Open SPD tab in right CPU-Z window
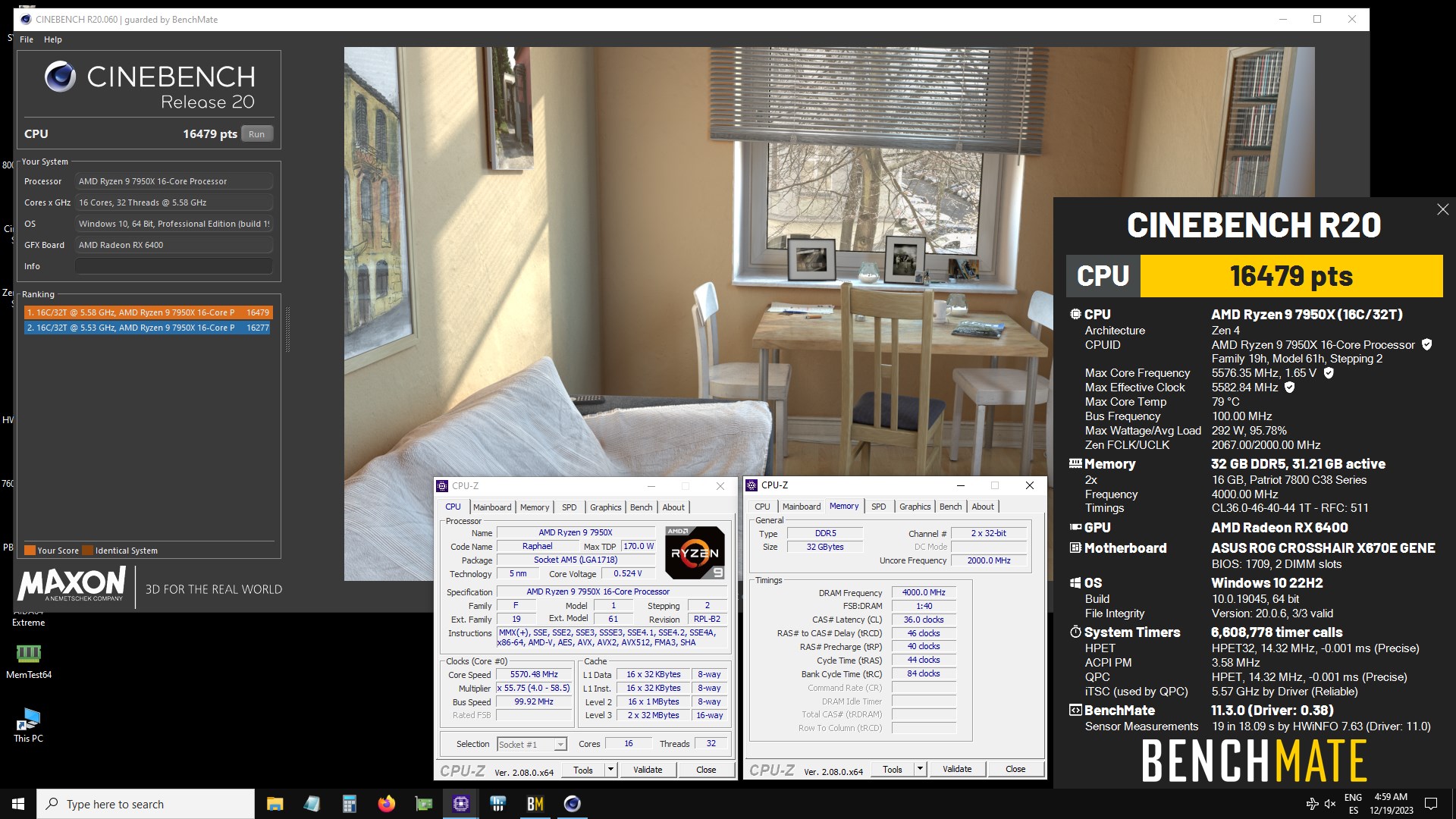The image size is (1456, 819). coord(879,507)
